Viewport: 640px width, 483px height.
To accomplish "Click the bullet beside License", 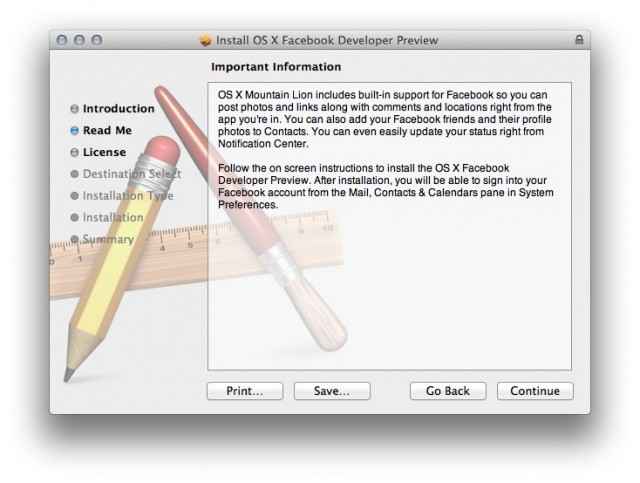I will pos(74,152).
